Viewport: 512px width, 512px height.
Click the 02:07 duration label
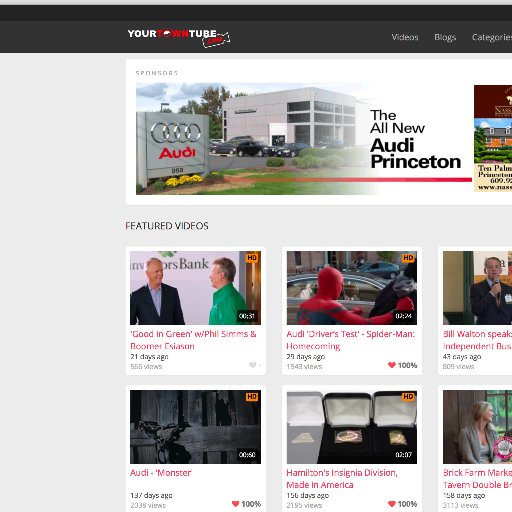[404, 455]
